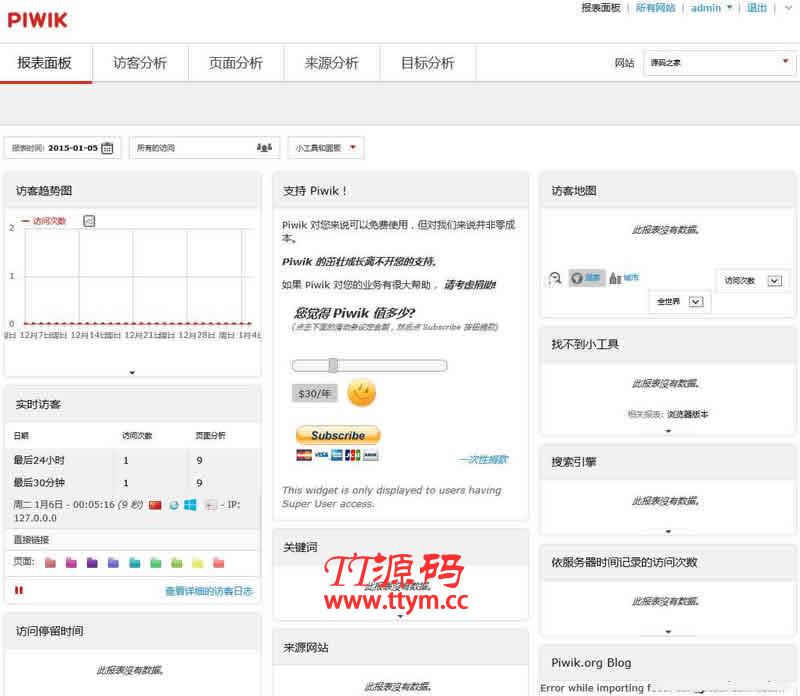The image size is (800, 696).
Task: Click the metrics picker icon above the trend chart
Action: pyautogui.click(x=89, y=221)
